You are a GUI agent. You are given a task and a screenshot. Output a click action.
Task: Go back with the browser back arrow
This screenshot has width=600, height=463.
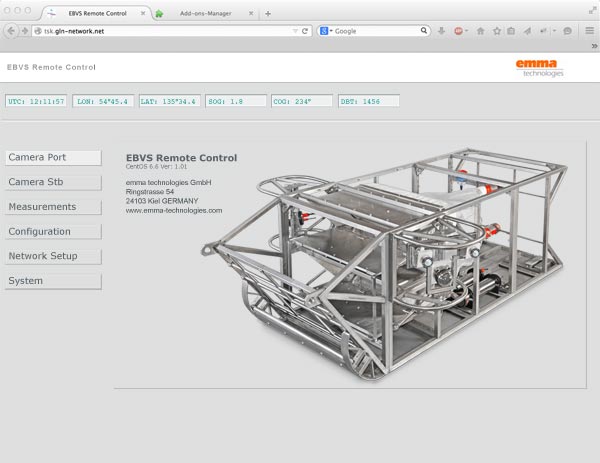coord(11,31)
